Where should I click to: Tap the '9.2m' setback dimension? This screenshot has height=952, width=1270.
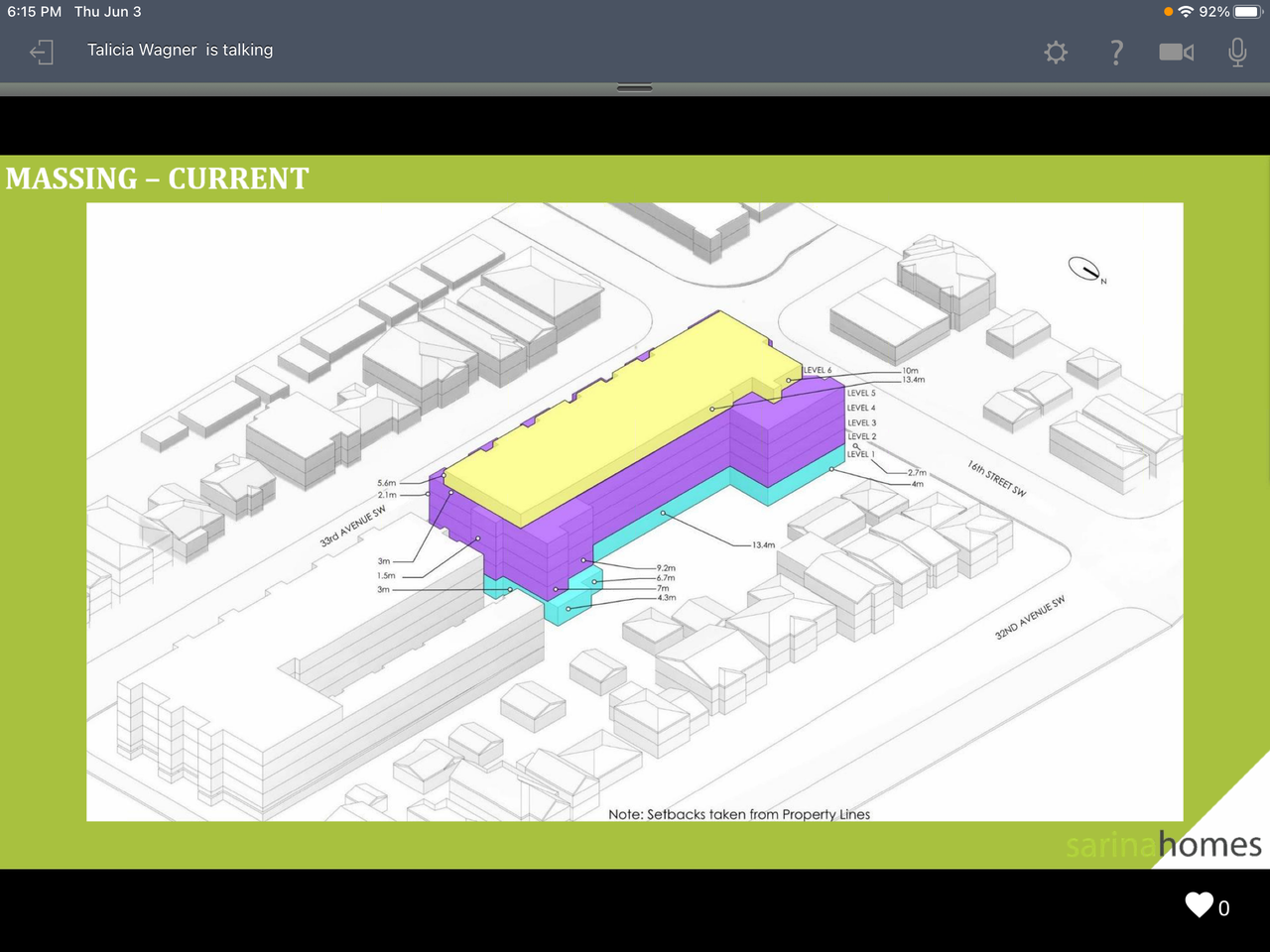666,568
